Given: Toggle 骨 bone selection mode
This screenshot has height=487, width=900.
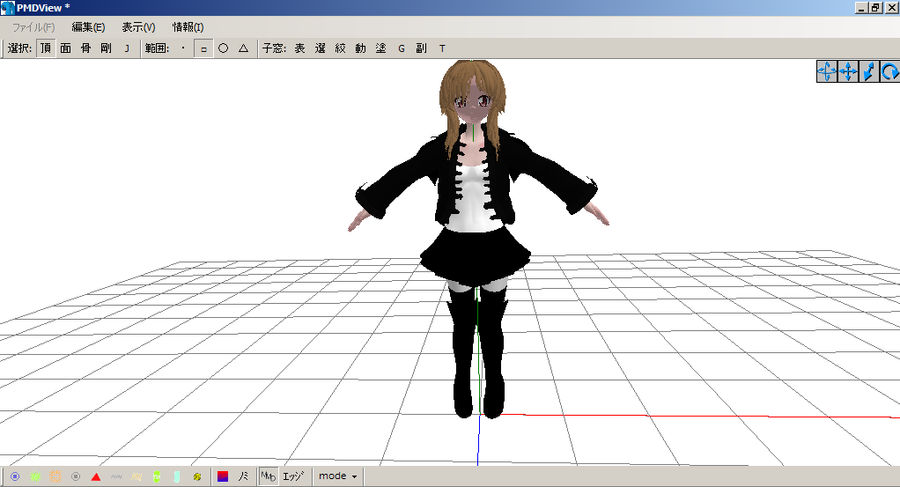Looking at the screenshot, I should (x=86, y=48).
